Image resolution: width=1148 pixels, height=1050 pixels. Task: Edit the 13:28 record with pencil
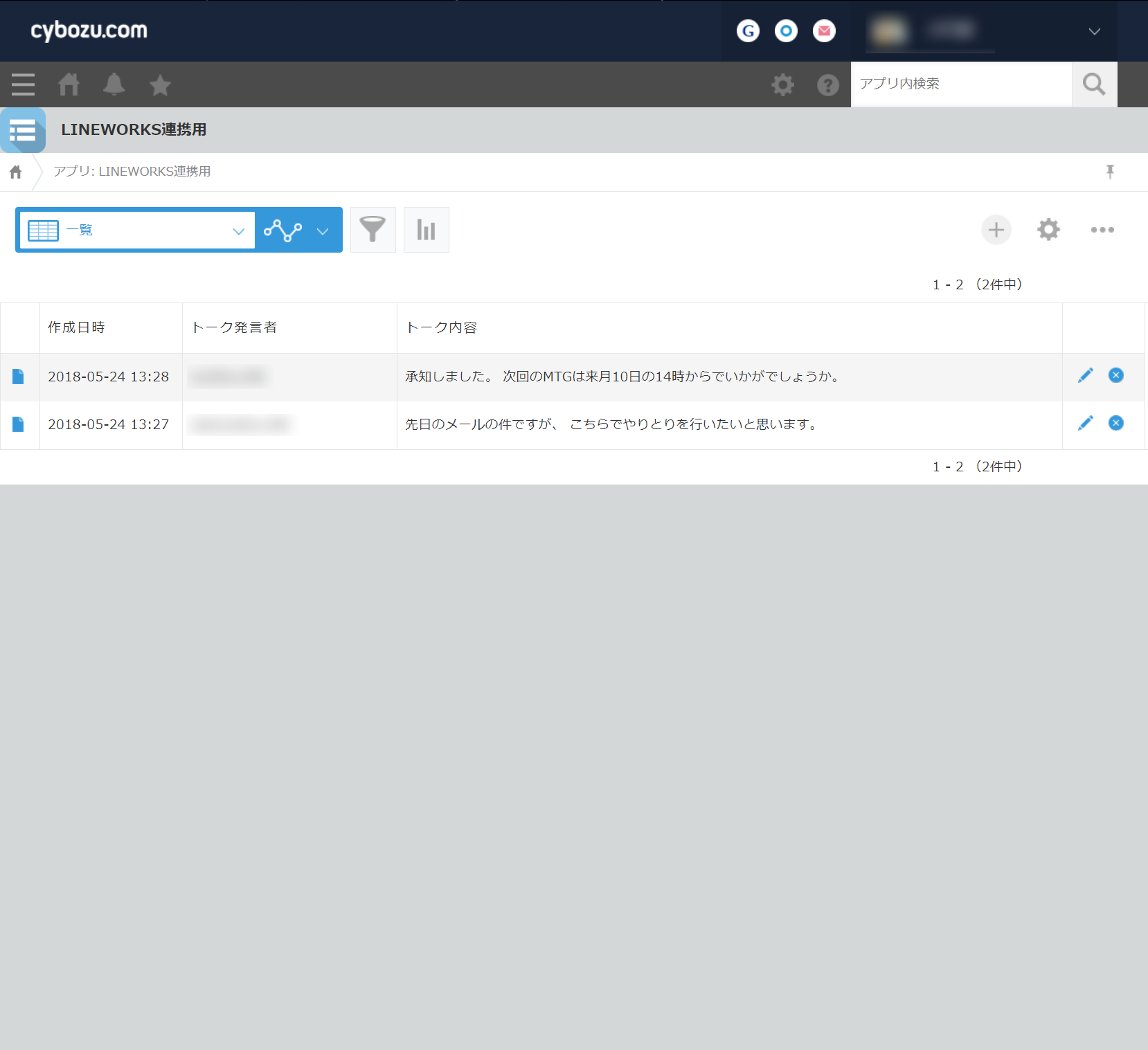[x=1085, y=375]
